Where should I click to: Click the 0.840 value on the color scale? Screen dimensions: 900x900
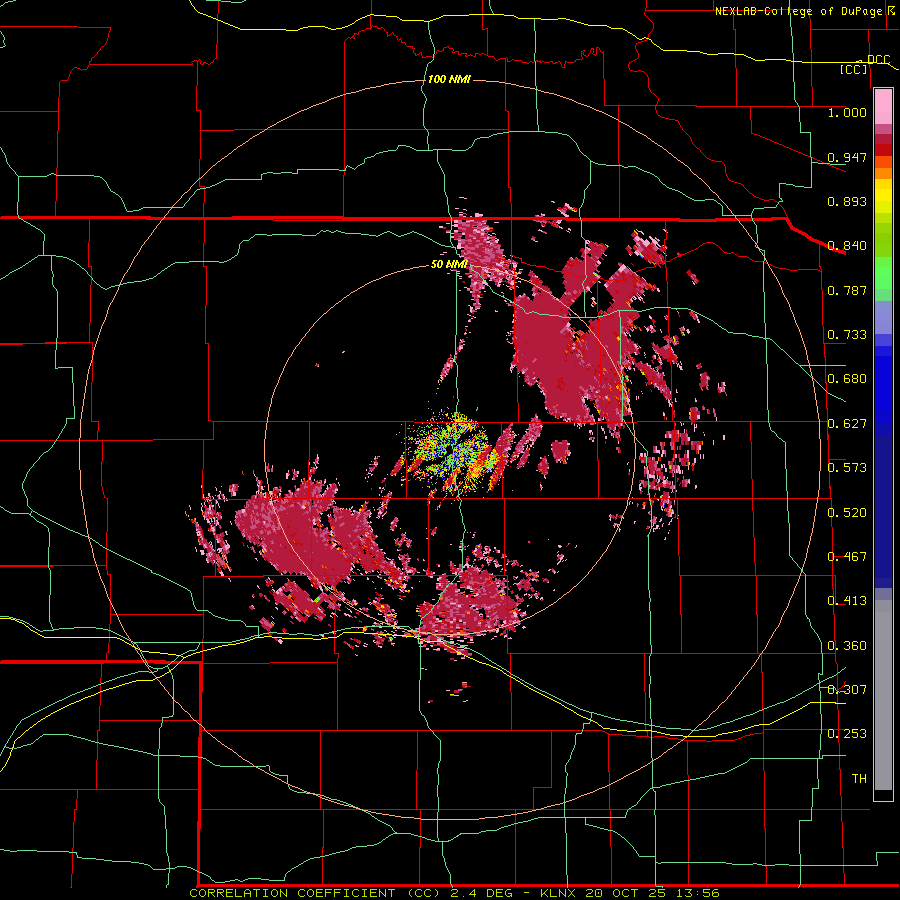847,246
